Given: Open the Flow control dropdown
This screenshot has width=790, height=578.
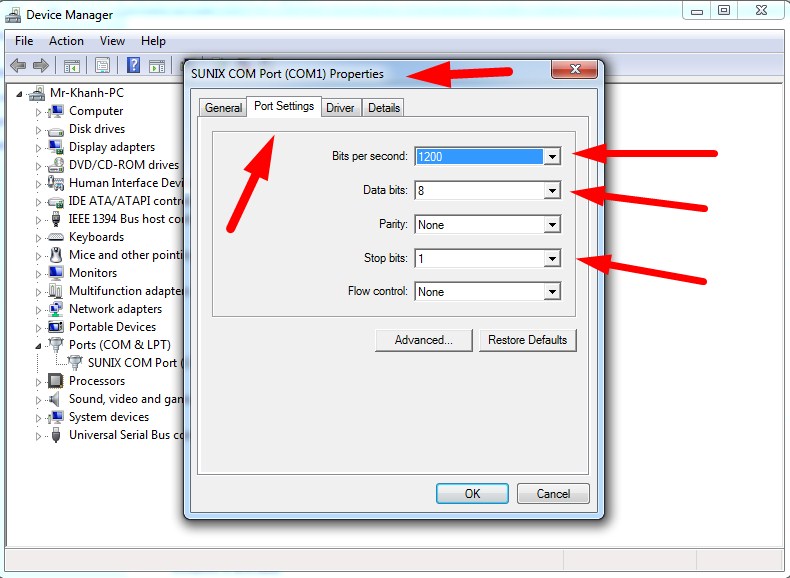Looking at the screenshot, I should click(x=552, y=291).
